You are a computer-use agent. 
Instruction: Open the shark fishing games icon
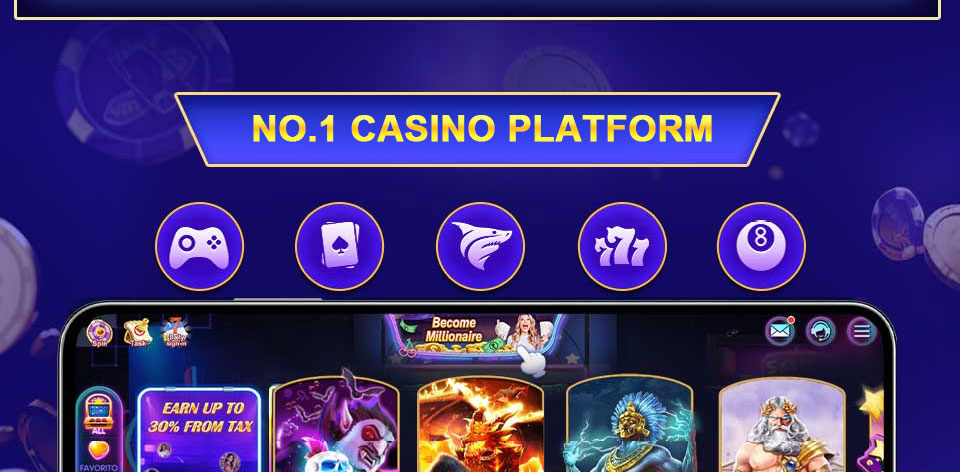[481, 247]
